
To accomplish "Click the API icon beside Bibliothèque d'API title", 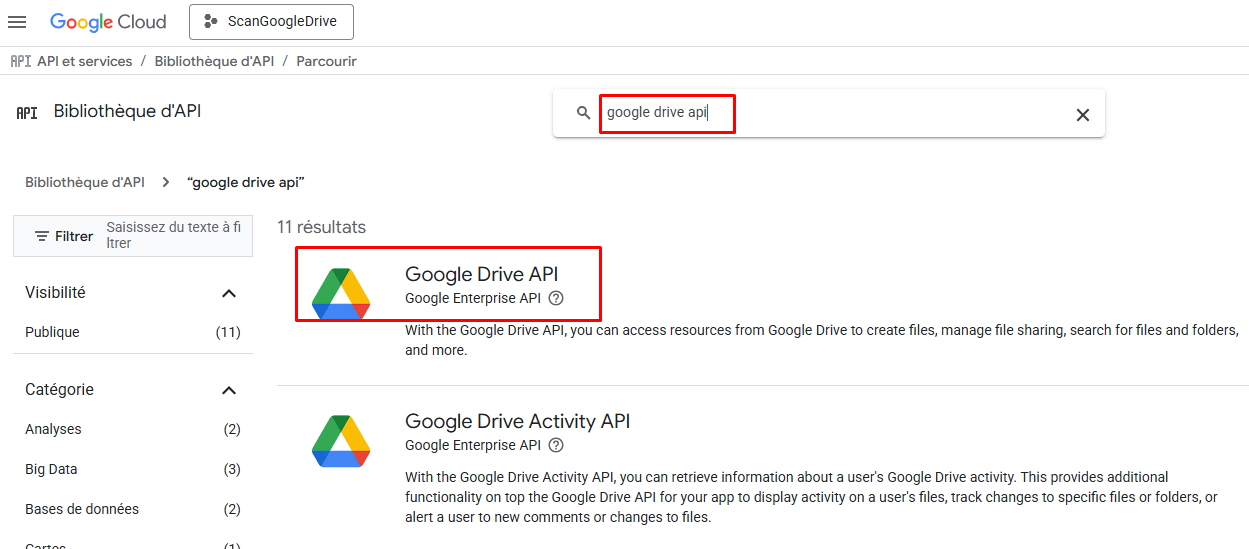I will pyautogui.click(x=27, y=113).
